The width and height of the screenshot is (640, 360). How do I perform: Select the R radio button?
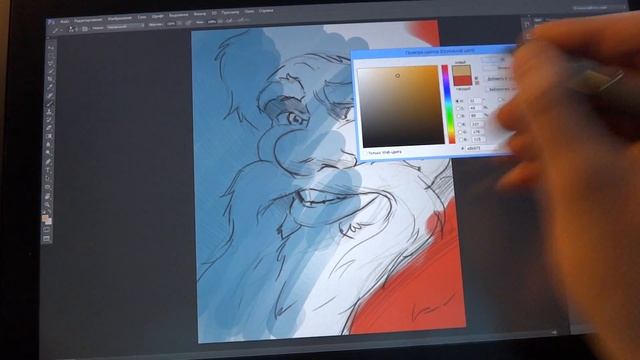coord(460,124)
